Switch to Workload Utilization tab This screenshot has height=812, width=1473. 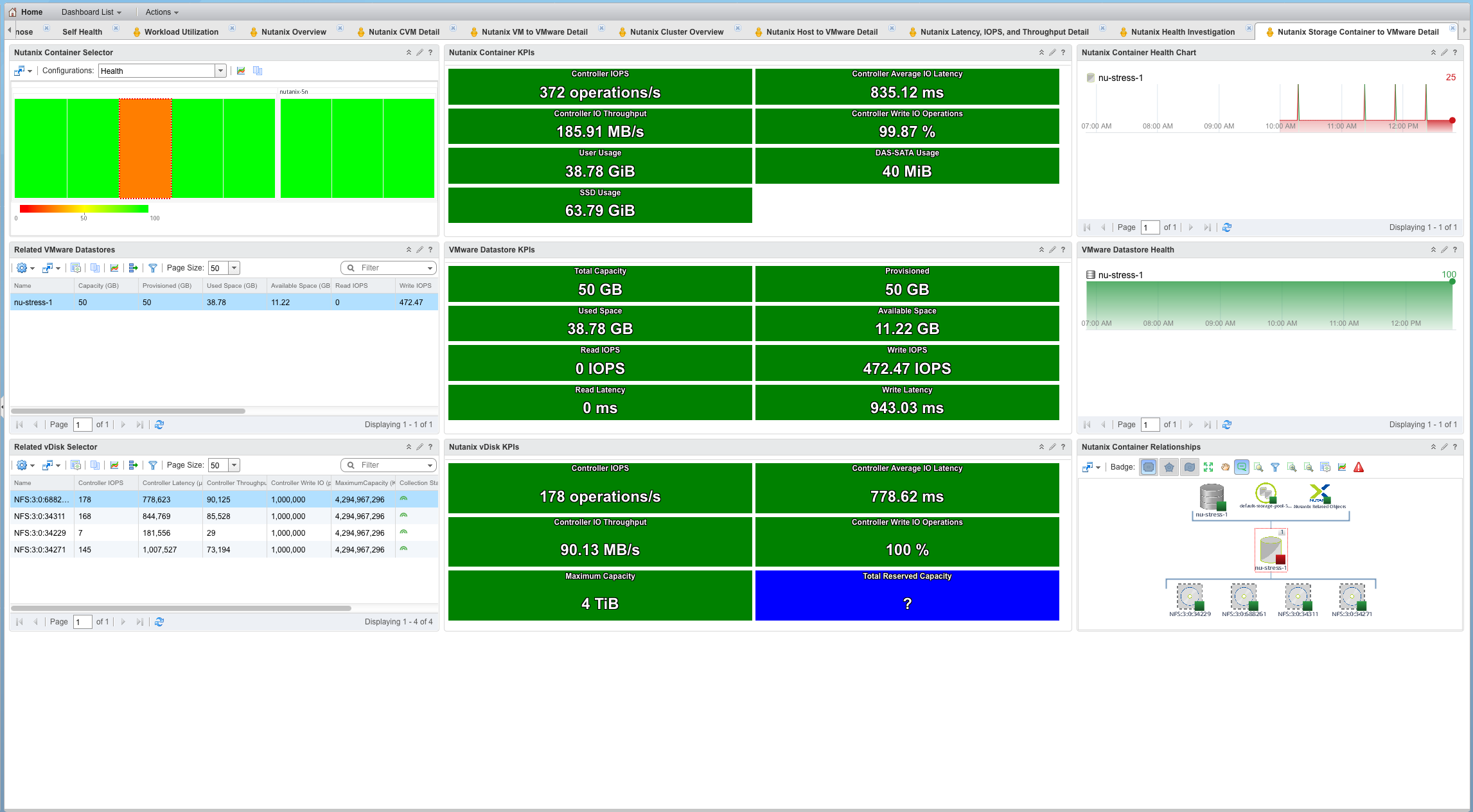(x=181, y=32)
